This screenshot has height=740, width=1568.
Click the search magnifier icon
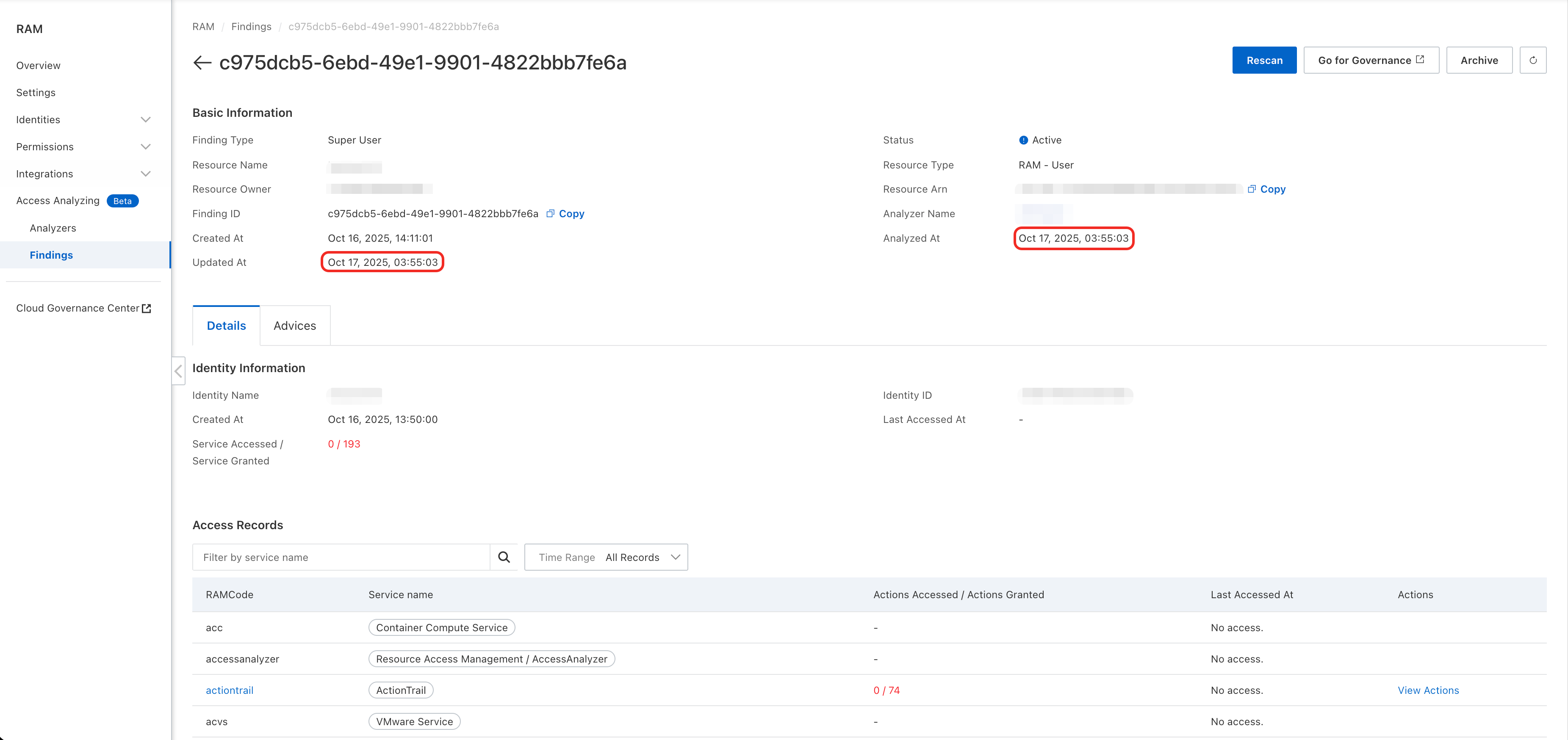[x=503, y=557]
